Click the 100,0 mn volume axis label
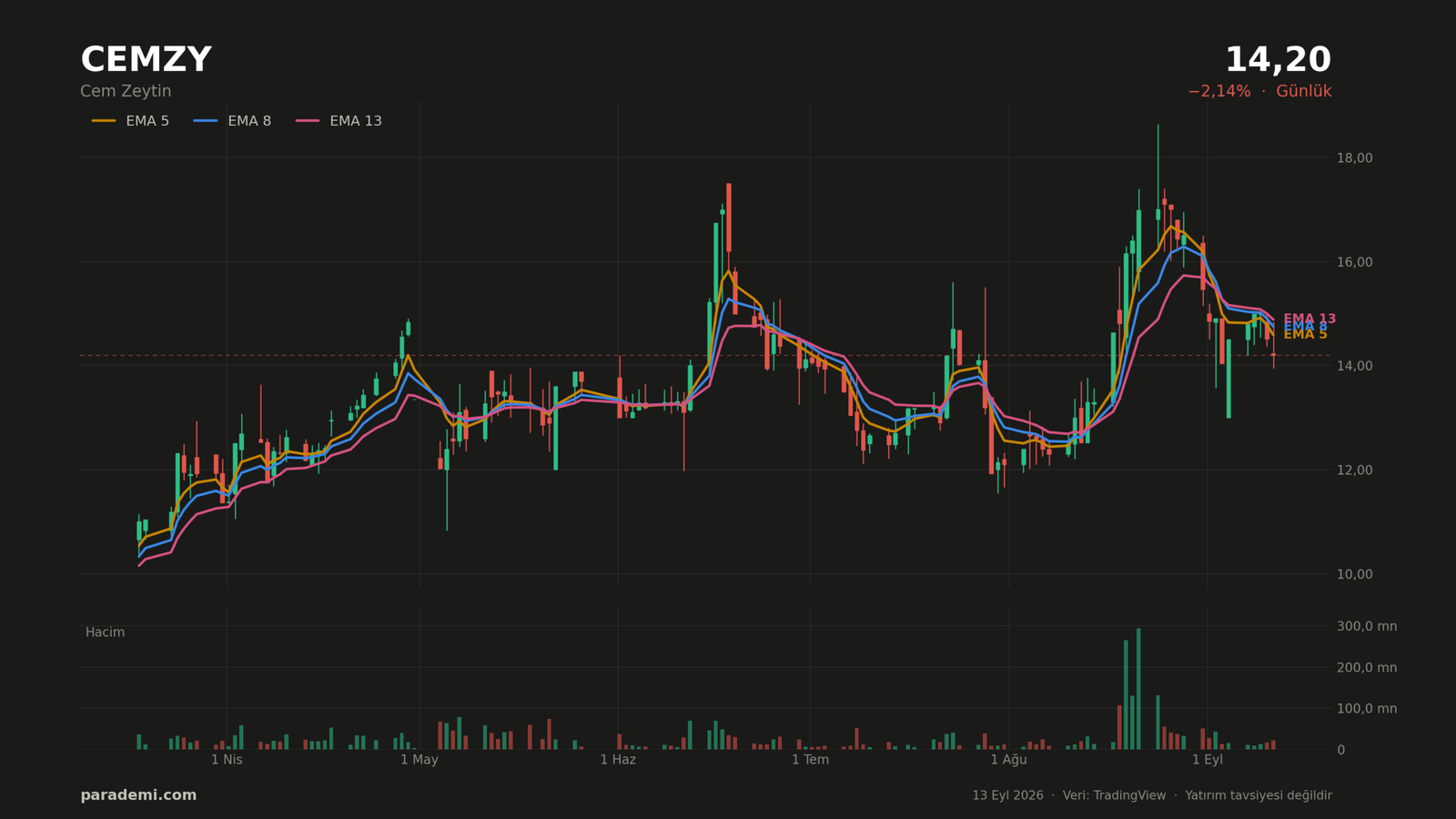Viewport: 1456px width, 819px height. 1366,709
